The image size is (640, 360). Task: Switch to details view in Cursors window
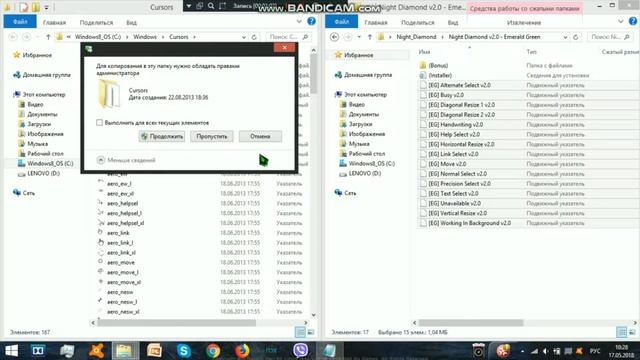click(x=300, y=332)
